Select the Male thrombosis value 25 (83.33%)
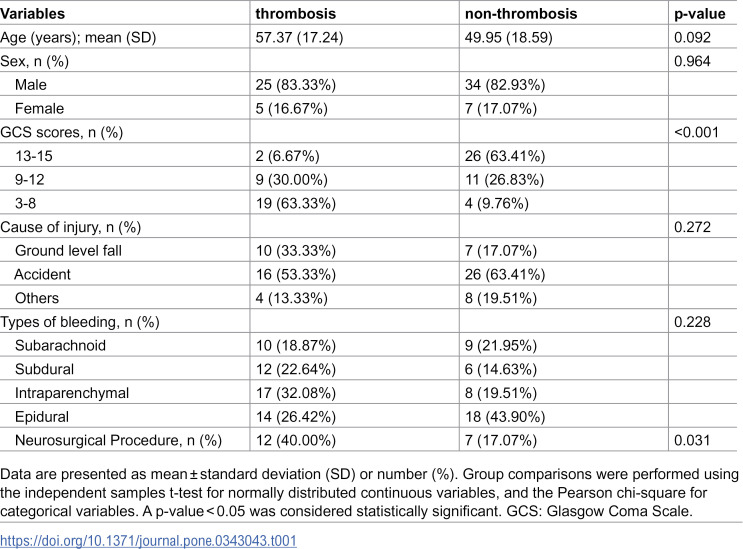 [x=296, y=85]
